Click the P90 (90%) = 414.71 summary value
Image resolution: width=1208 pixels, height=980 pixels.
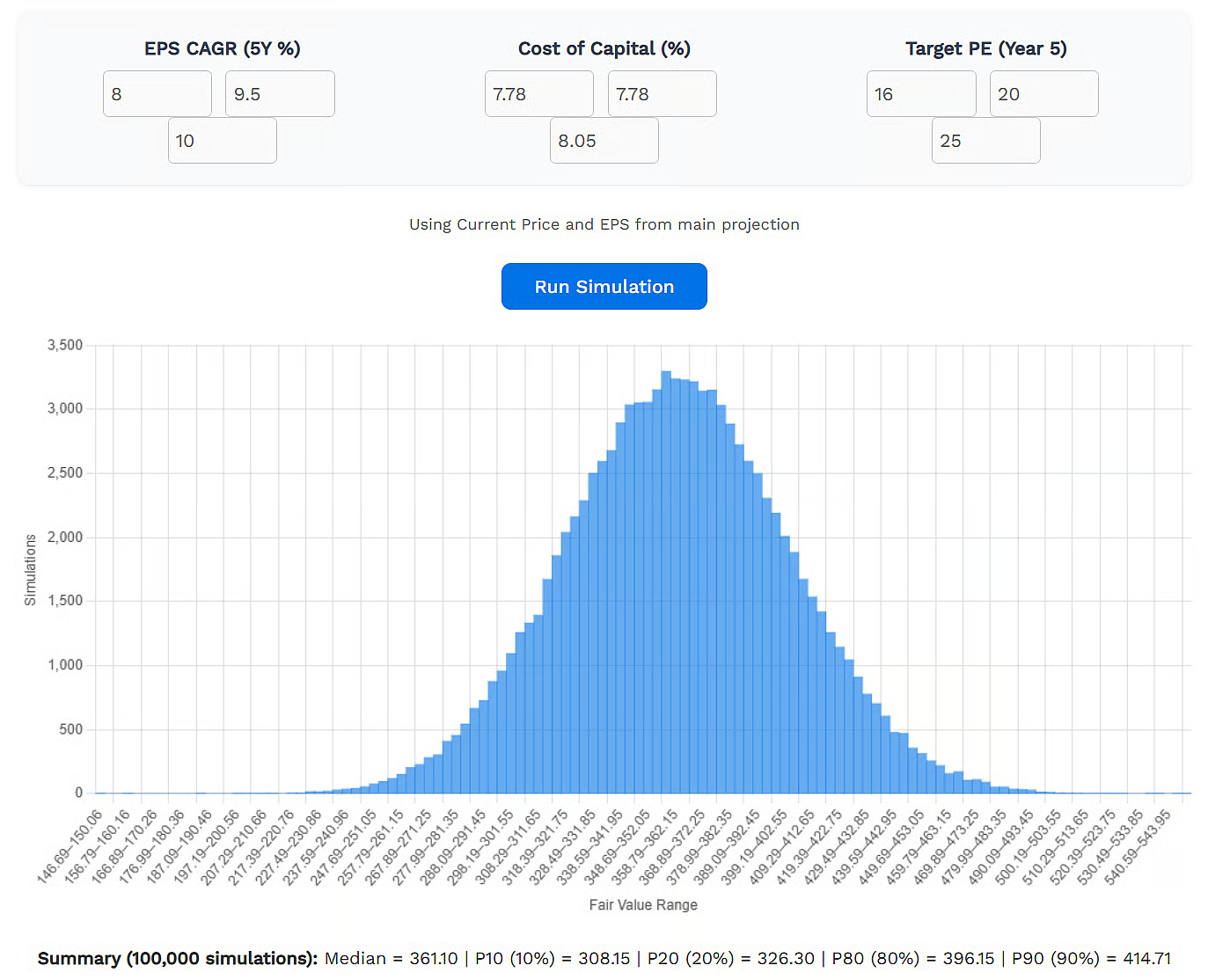[x=1091, y=958]
